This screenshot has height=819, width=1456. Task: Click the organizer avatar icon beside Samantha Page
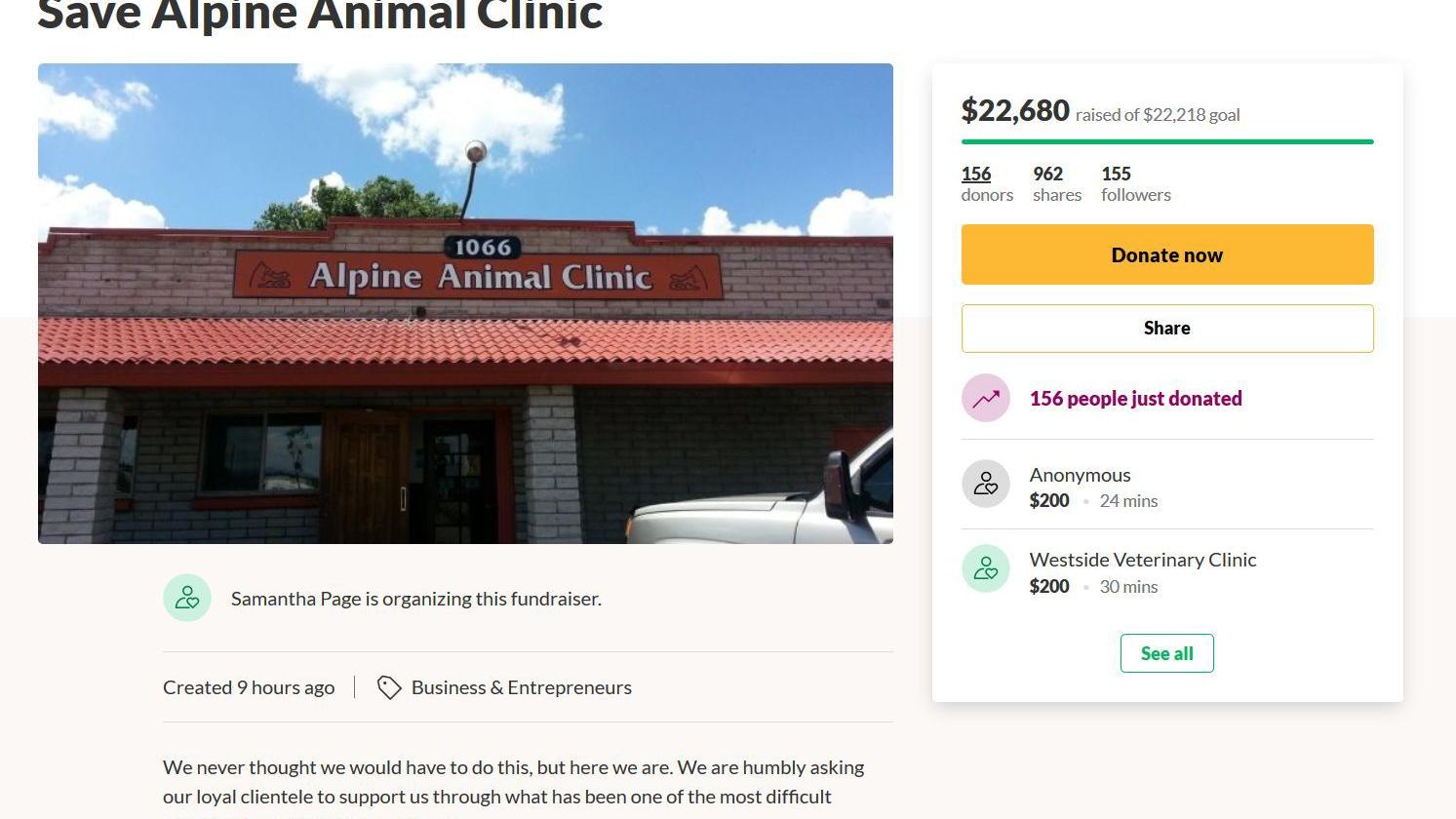(x=187, y=598)
